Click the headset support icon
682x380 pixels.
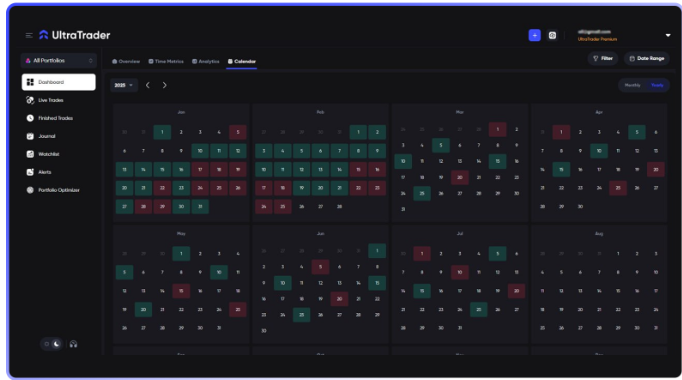pyautogui.click(x=74, y=344)
